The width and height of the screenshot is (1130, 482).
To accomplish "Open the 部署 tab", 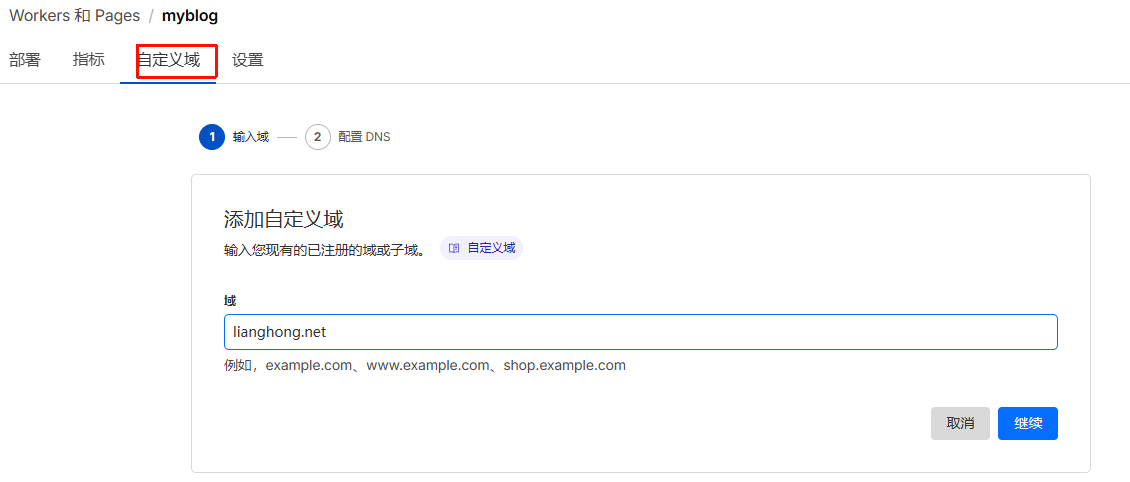I will (x=25, y=60).
